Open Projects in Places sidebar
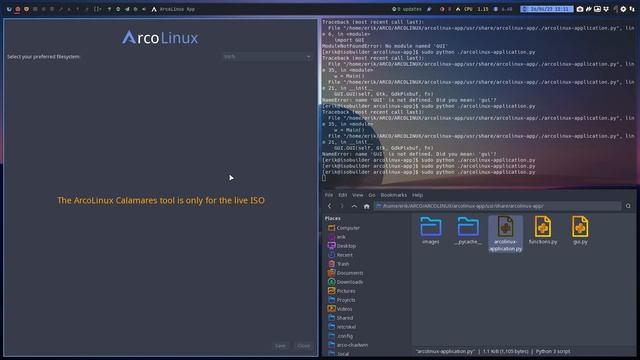640x360 pixels. [342, 300]
